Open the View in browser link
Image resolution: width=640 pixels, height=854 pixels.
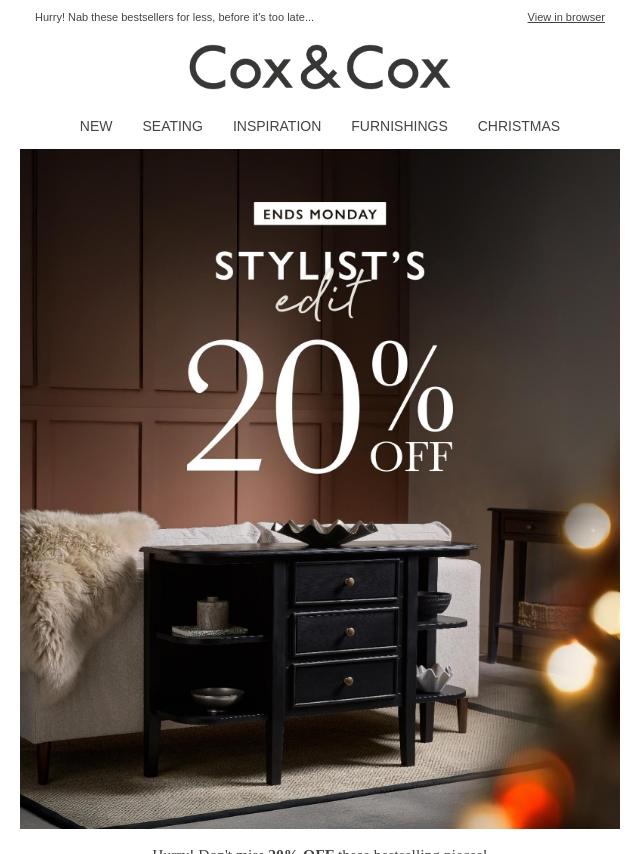[565, 17]
